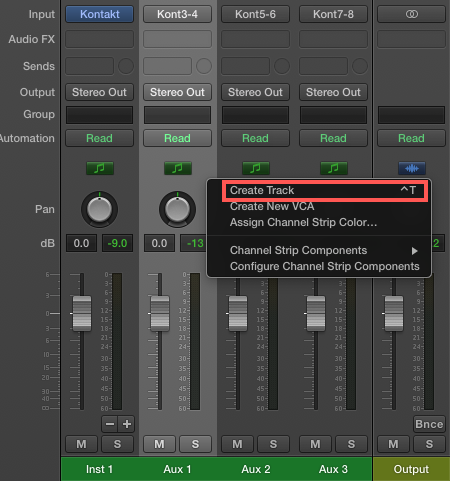Open the Kont7-8 input slot

click(x=334, y=14)
